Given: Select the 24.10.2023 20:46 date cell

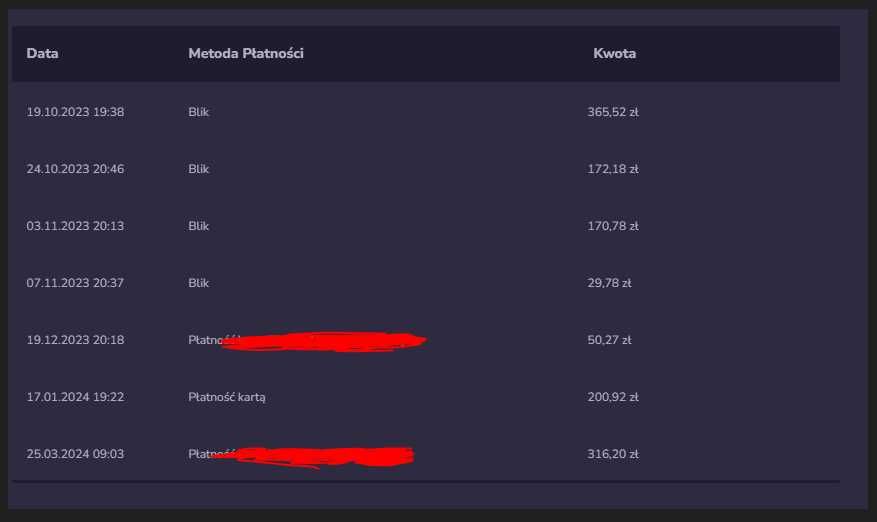Looking at the screenshot, I should coord(75,169).
